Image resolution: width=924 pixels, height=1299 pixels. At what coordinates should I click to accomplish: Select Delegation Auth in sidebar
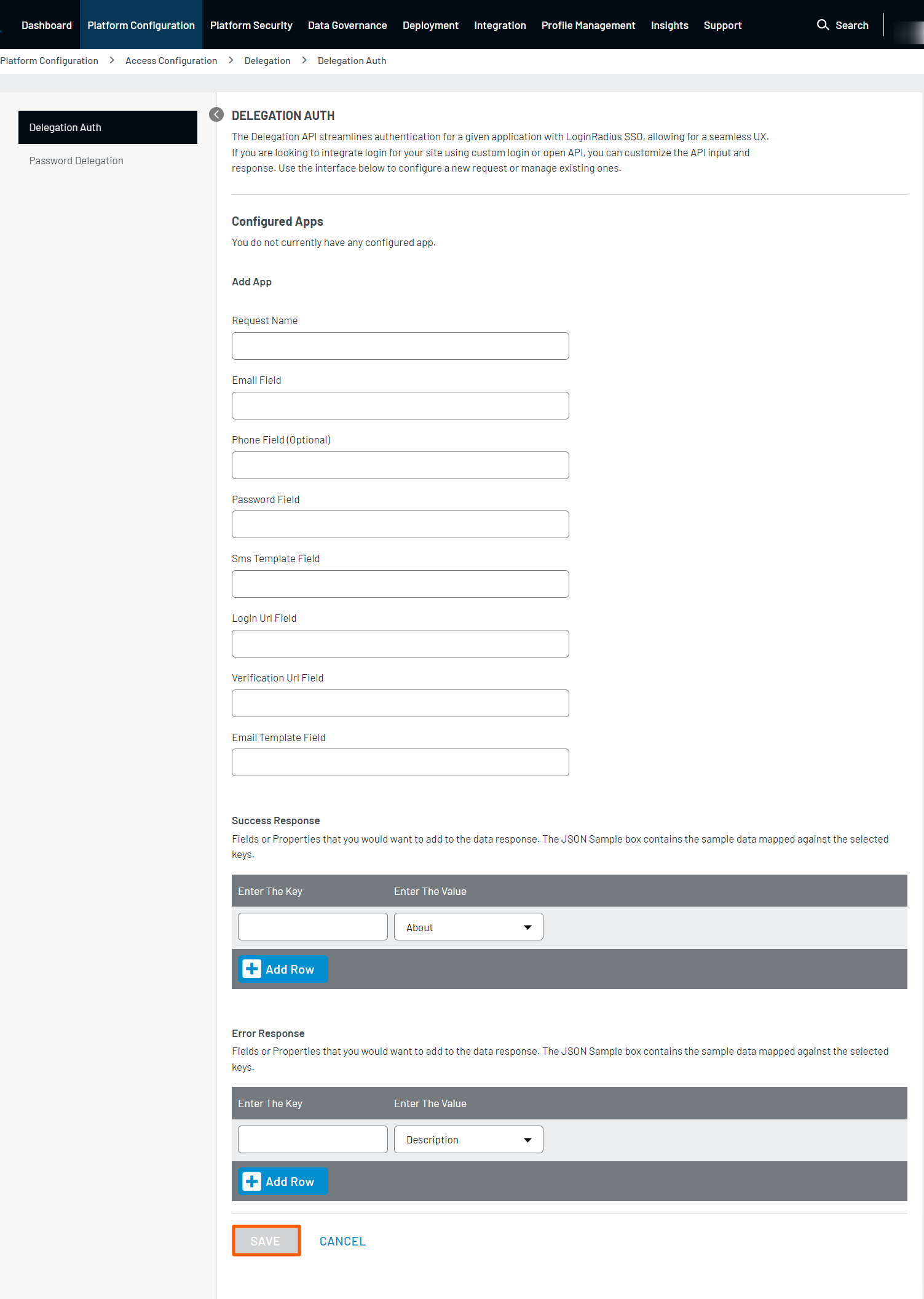pos(65,127)
